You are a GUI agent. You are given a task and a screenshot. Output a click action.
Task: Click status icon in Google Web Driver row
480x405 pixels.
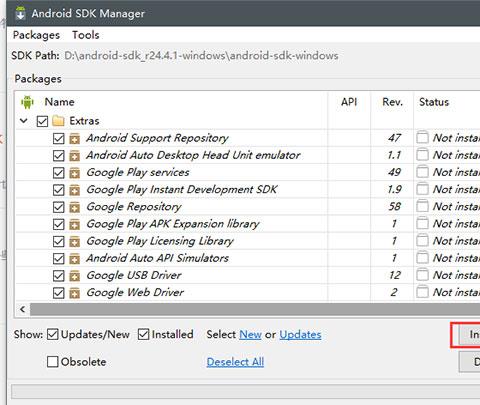point(422,292)
